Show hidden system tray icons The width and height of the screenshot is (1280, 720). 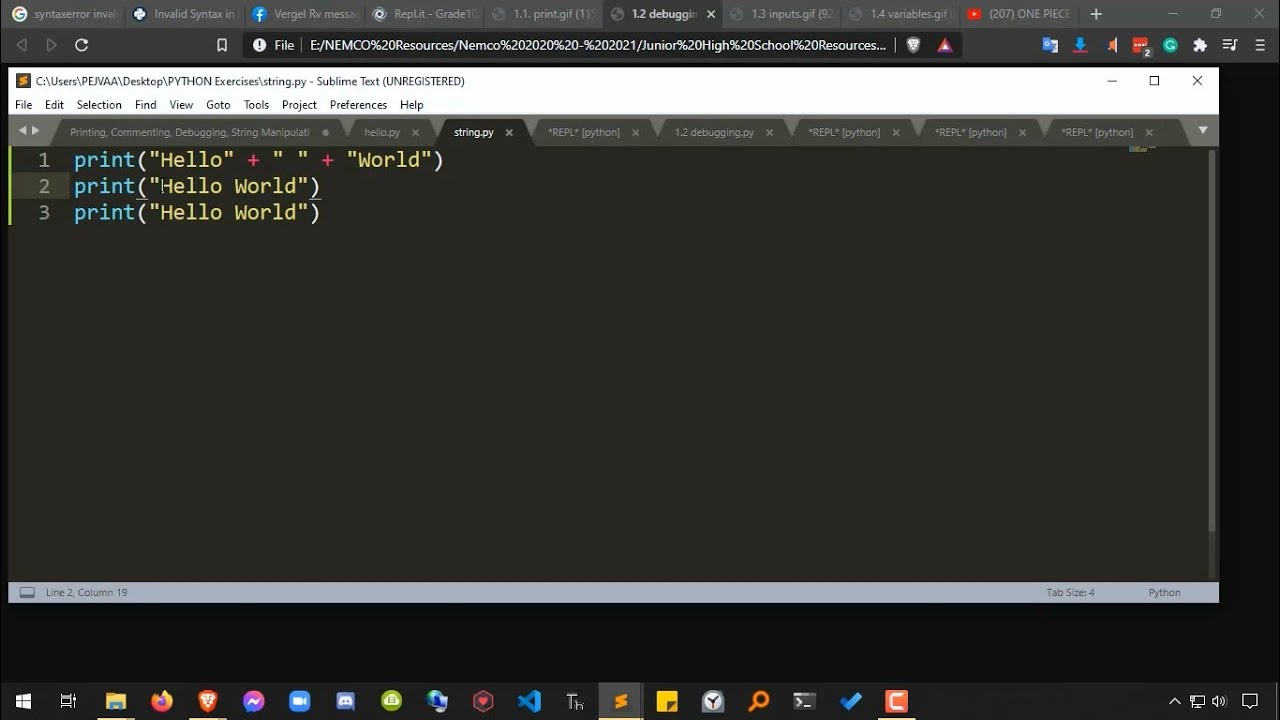coord(1175,701)
